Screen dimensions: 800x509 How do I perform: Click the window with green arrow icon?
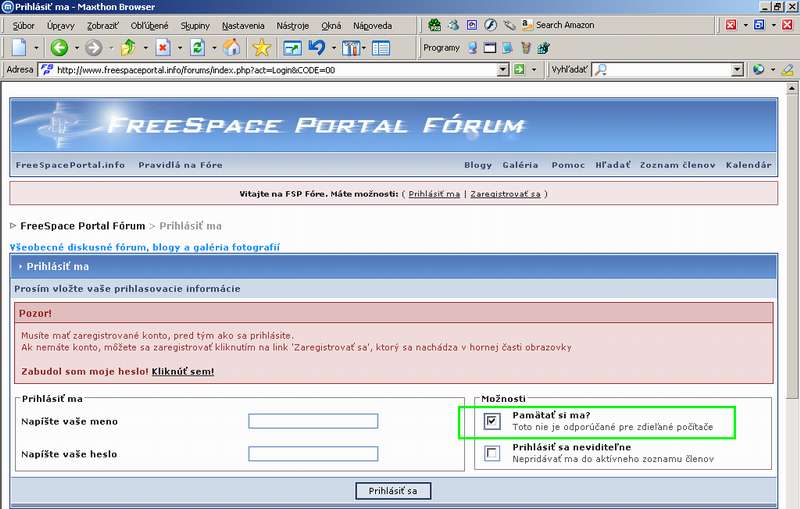click(292, 48)
